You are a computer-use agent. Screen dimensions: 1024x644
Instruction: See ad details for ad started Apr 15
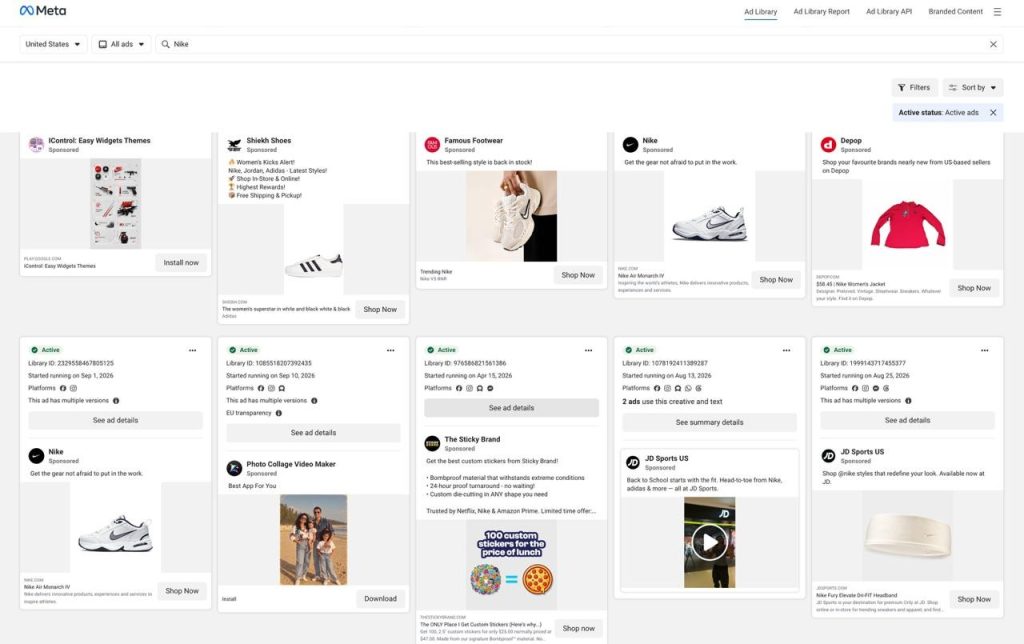coord(511,408)
